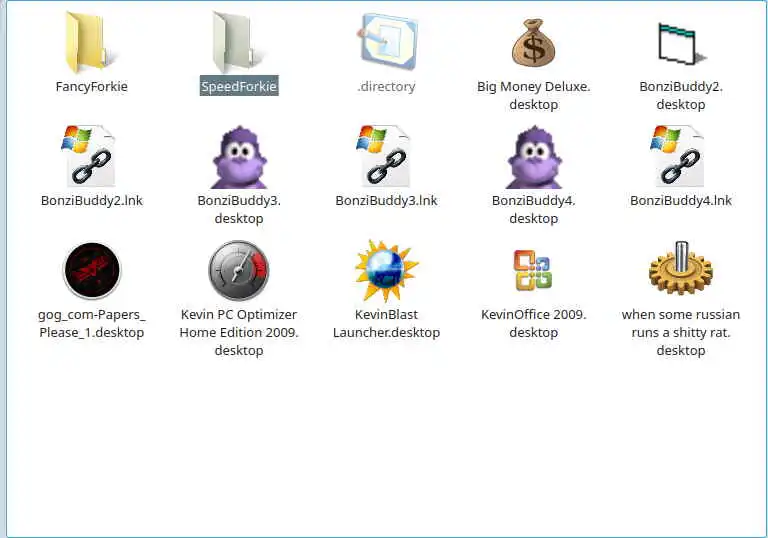Click the "BonziBuddy2.lnk" file name
The width and height of the screenshot is (768, 538).
point(92,200)
